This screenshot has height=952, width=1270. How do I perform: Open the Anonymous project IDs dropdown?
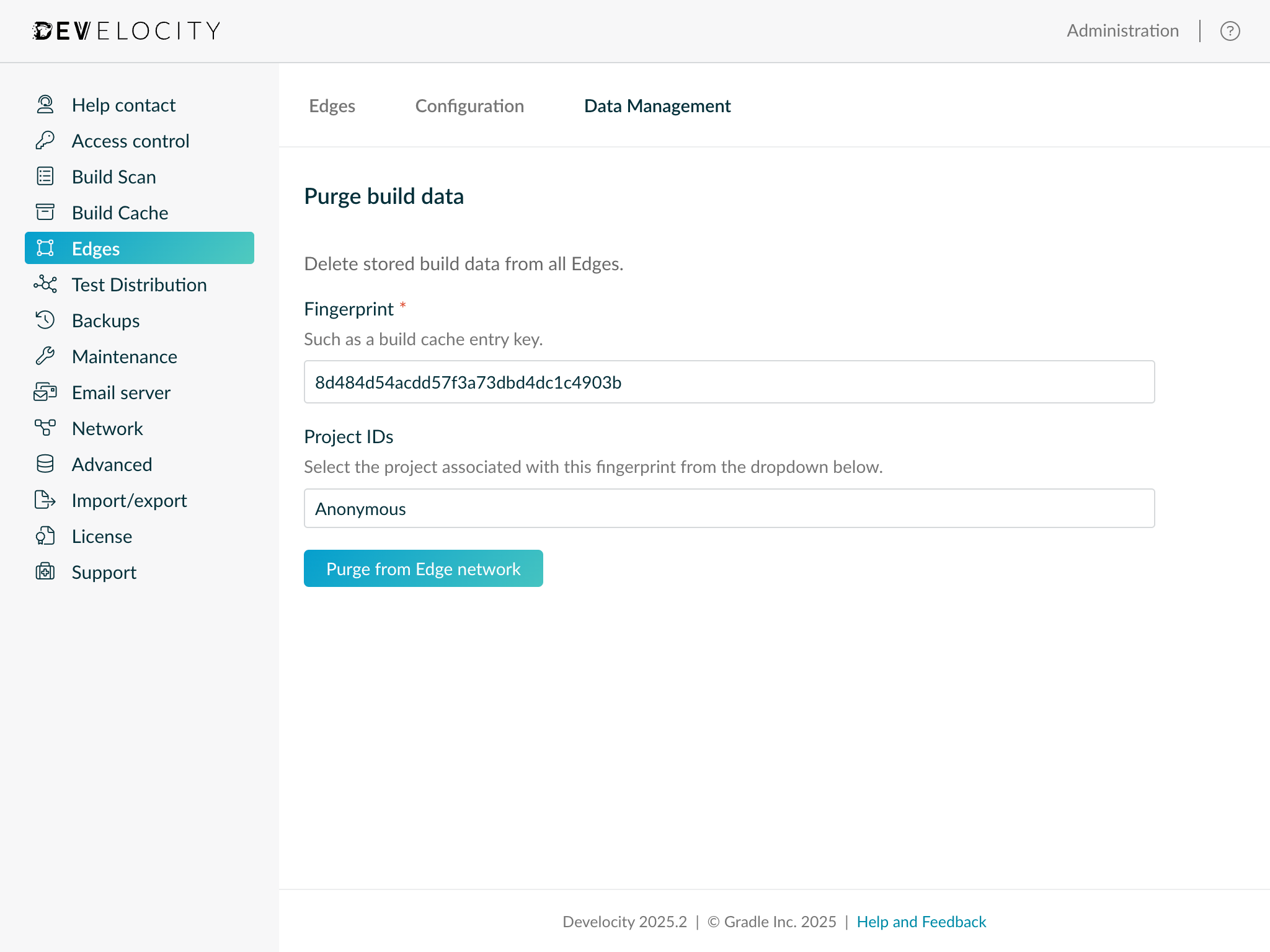click(x=729, y=508)
